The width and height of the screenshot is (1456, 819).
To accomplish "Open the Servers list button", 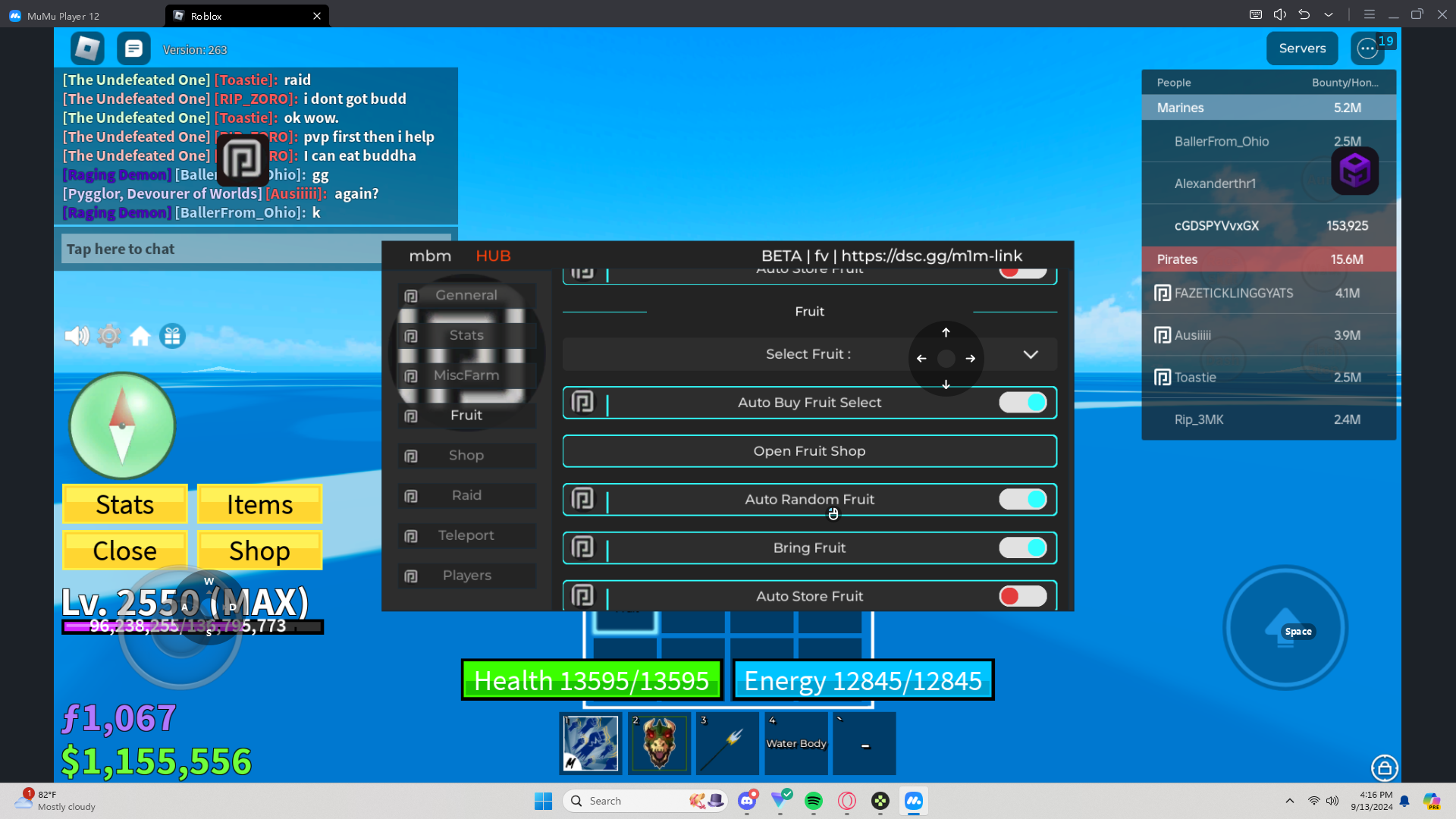I will [1302, 49].
